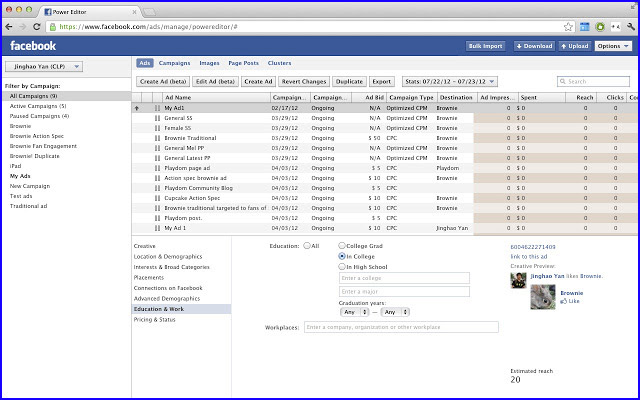This screenshot has width=640, height=400.
Task: Open the browser wrench menu
Action: 631,27
